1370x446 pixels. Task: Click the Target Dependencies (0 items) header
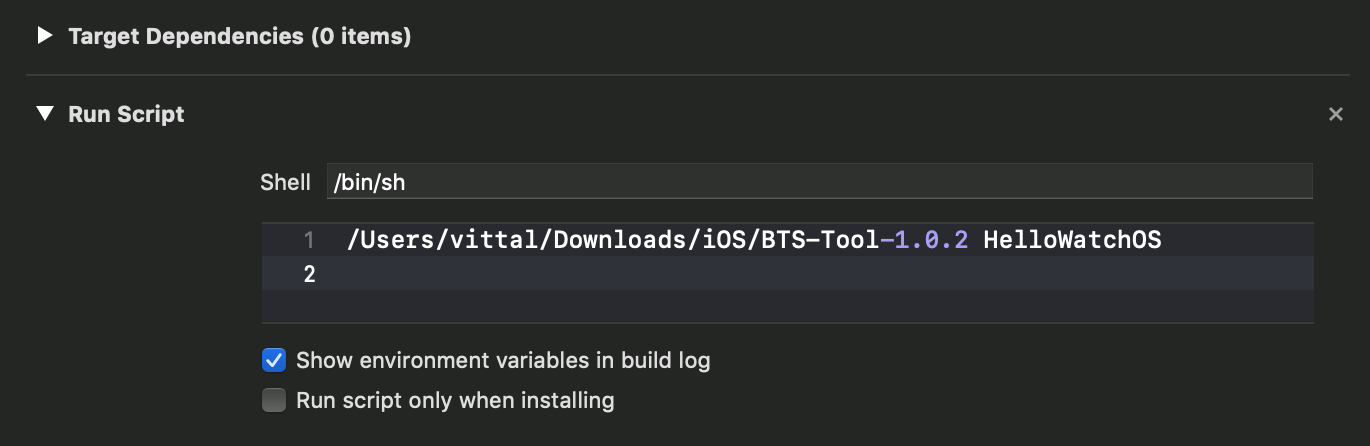click(239, 37)
